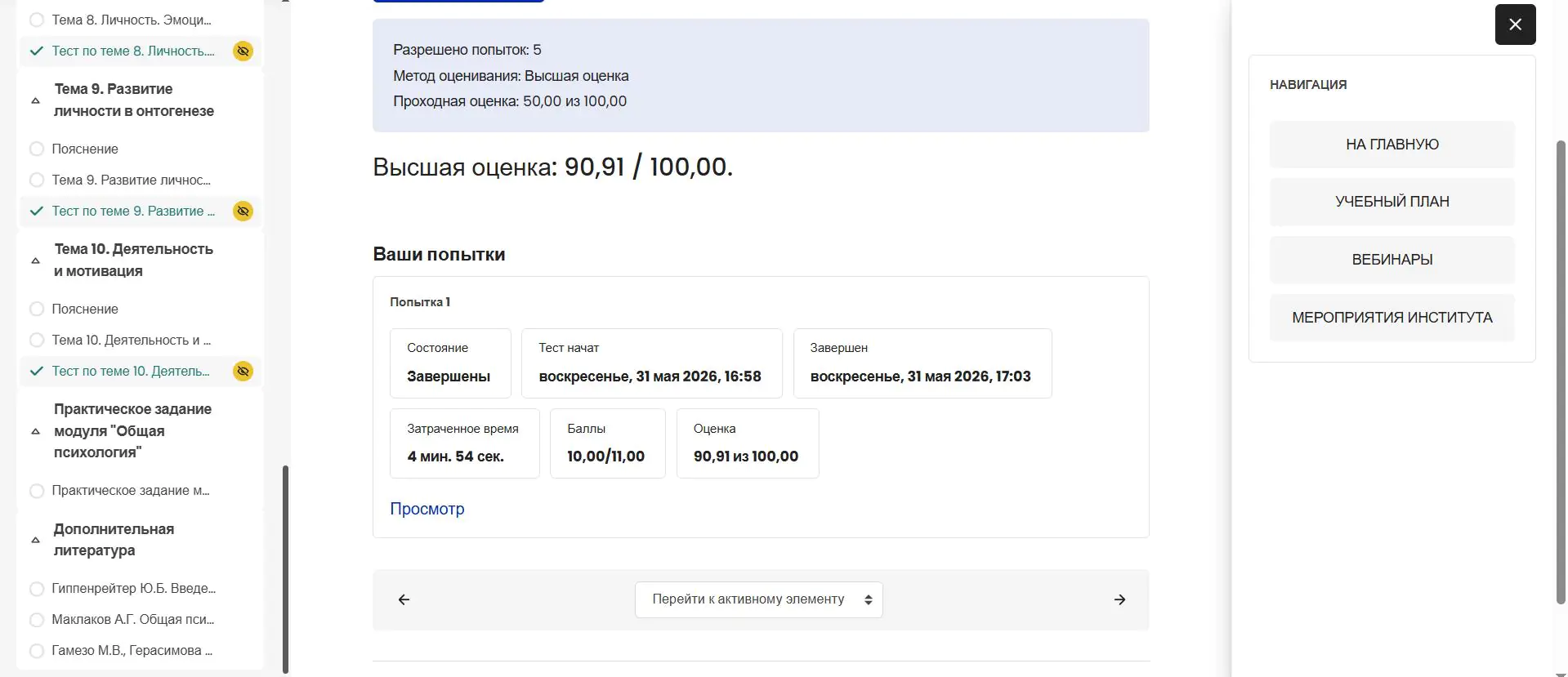The image size is (1568, 677).
Task: Open Гамезо М.В., Герасимова reading
Action: click(x=132, y=651)
